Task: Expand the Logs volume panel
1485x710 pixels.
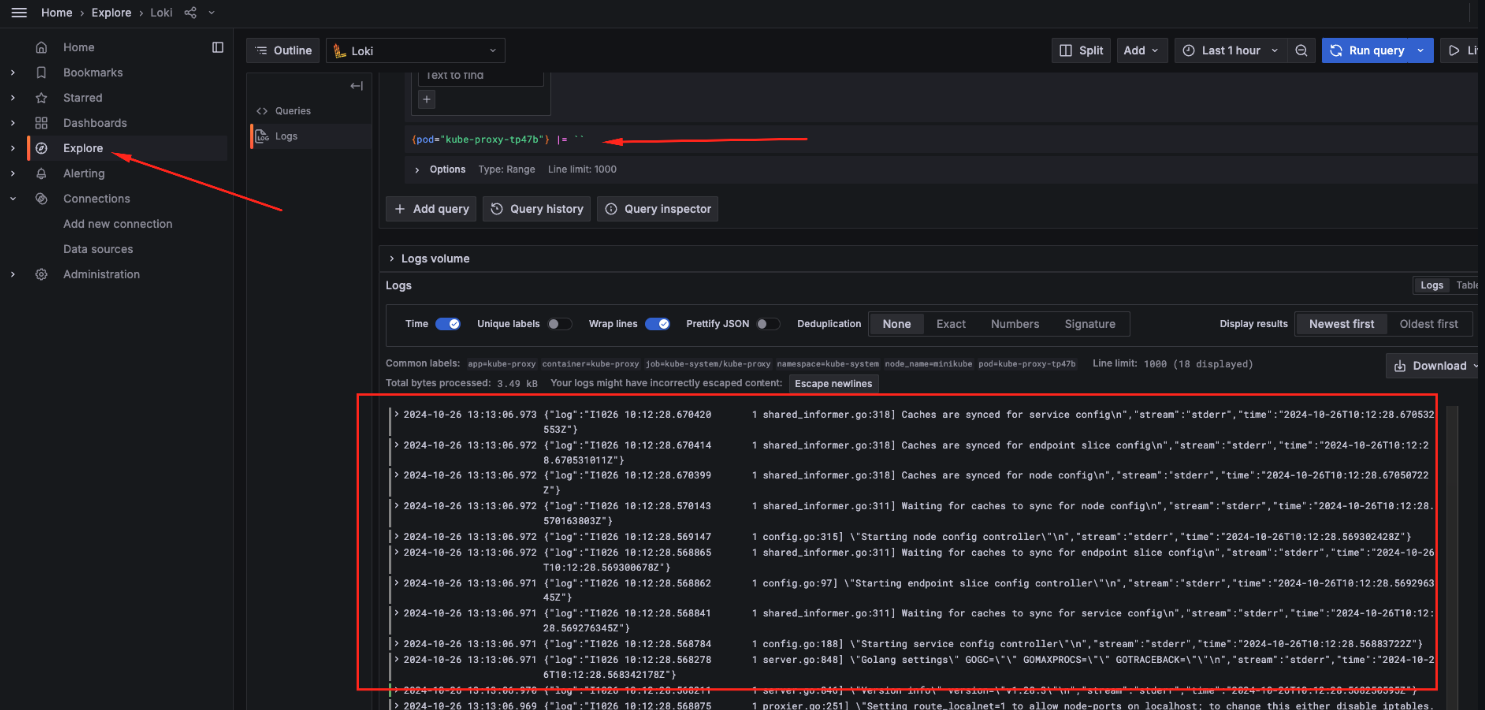Action: coord(428,258)
